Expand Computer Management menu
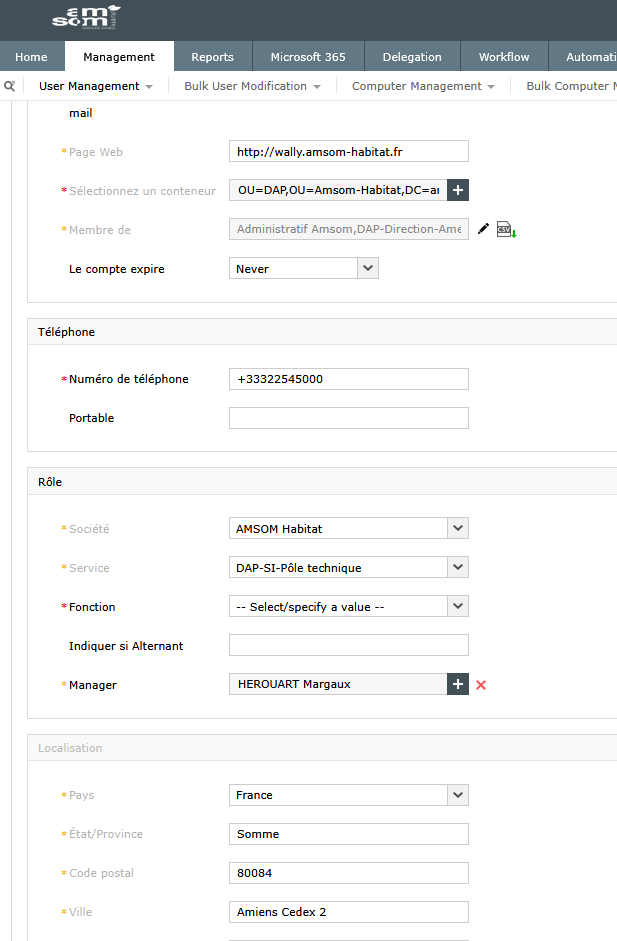Viewport: 617px width, 941px height. pyautogui.click(x=423, y=86)
